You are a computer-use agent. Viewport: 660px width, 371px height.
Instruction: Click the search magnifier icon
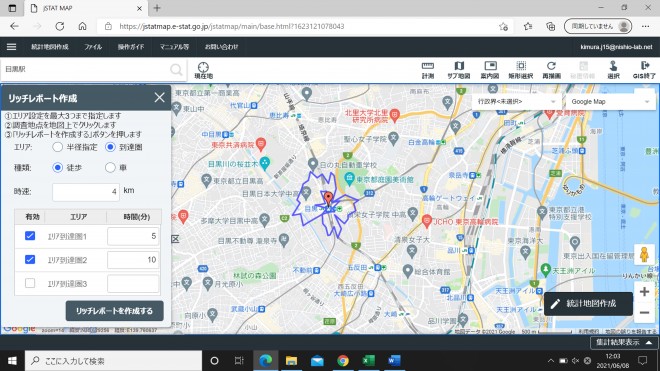(x=176, y=69)
